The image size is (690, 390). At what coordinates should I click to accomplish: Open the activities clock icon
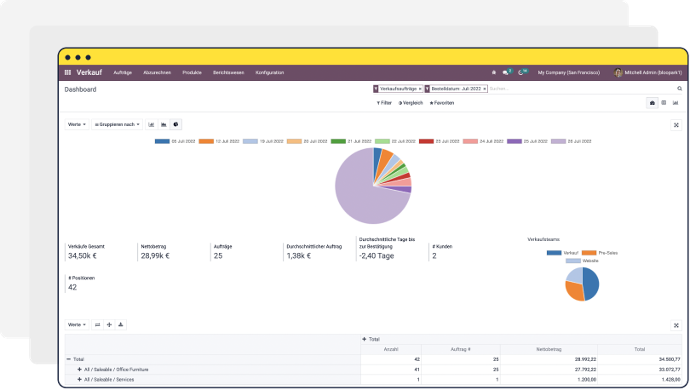pos(521,73)
